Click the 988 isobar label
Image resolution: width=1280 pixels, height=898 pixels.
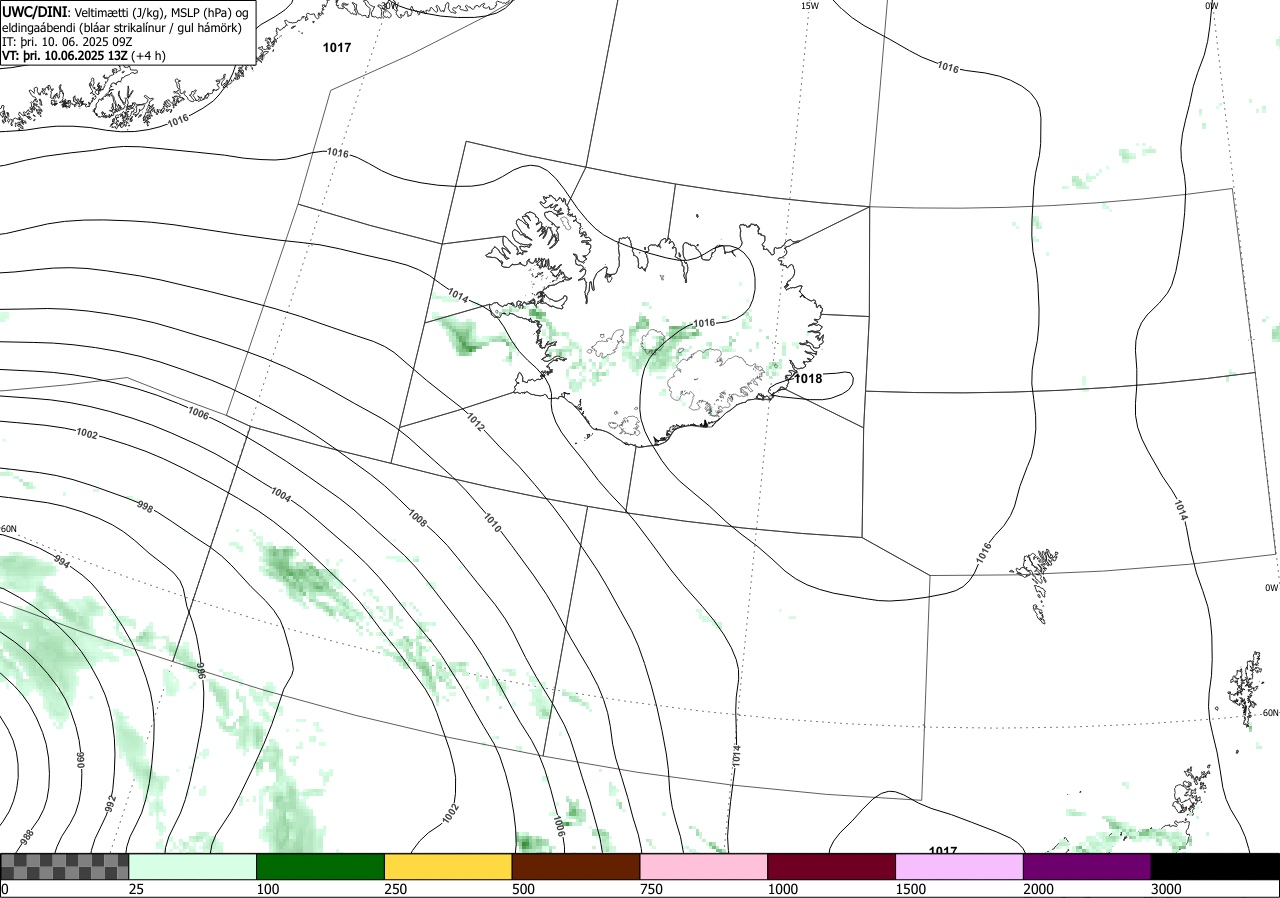pyautogui.click(x=27, y=836)
